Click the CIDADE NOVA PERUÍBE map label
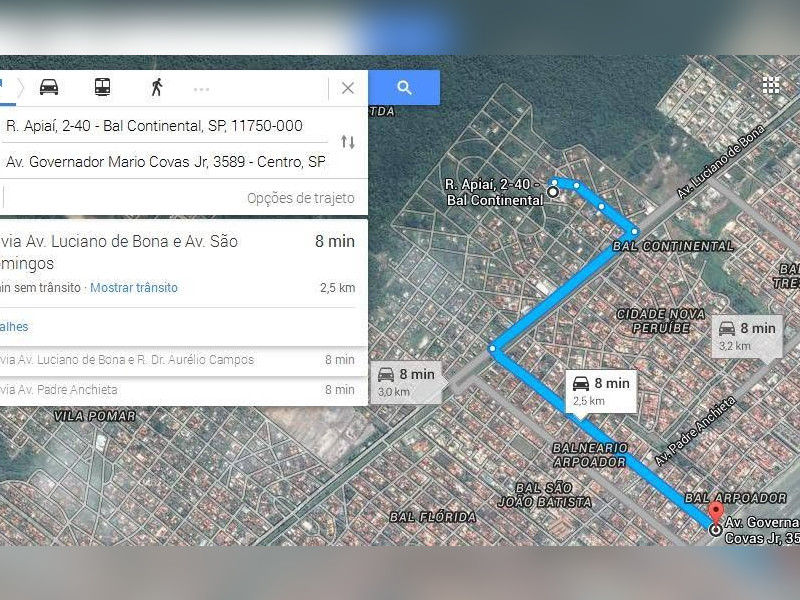 (661, 321)
